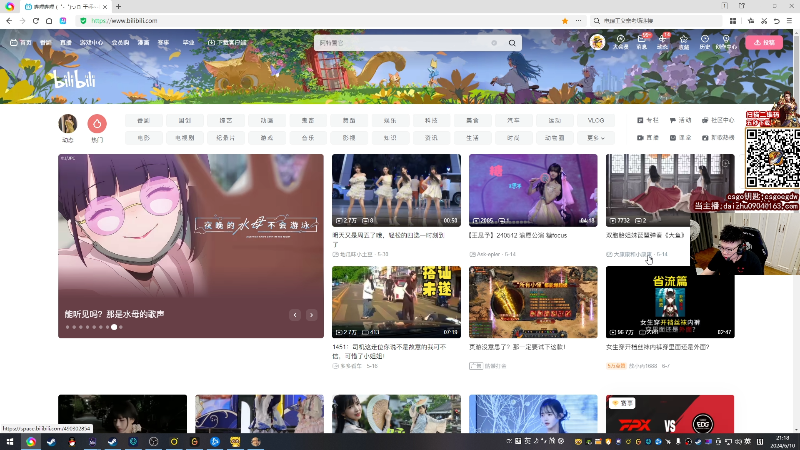Open the user avatar in the top navigation
This screenshot has width=800, height=450.
[597, 42]
